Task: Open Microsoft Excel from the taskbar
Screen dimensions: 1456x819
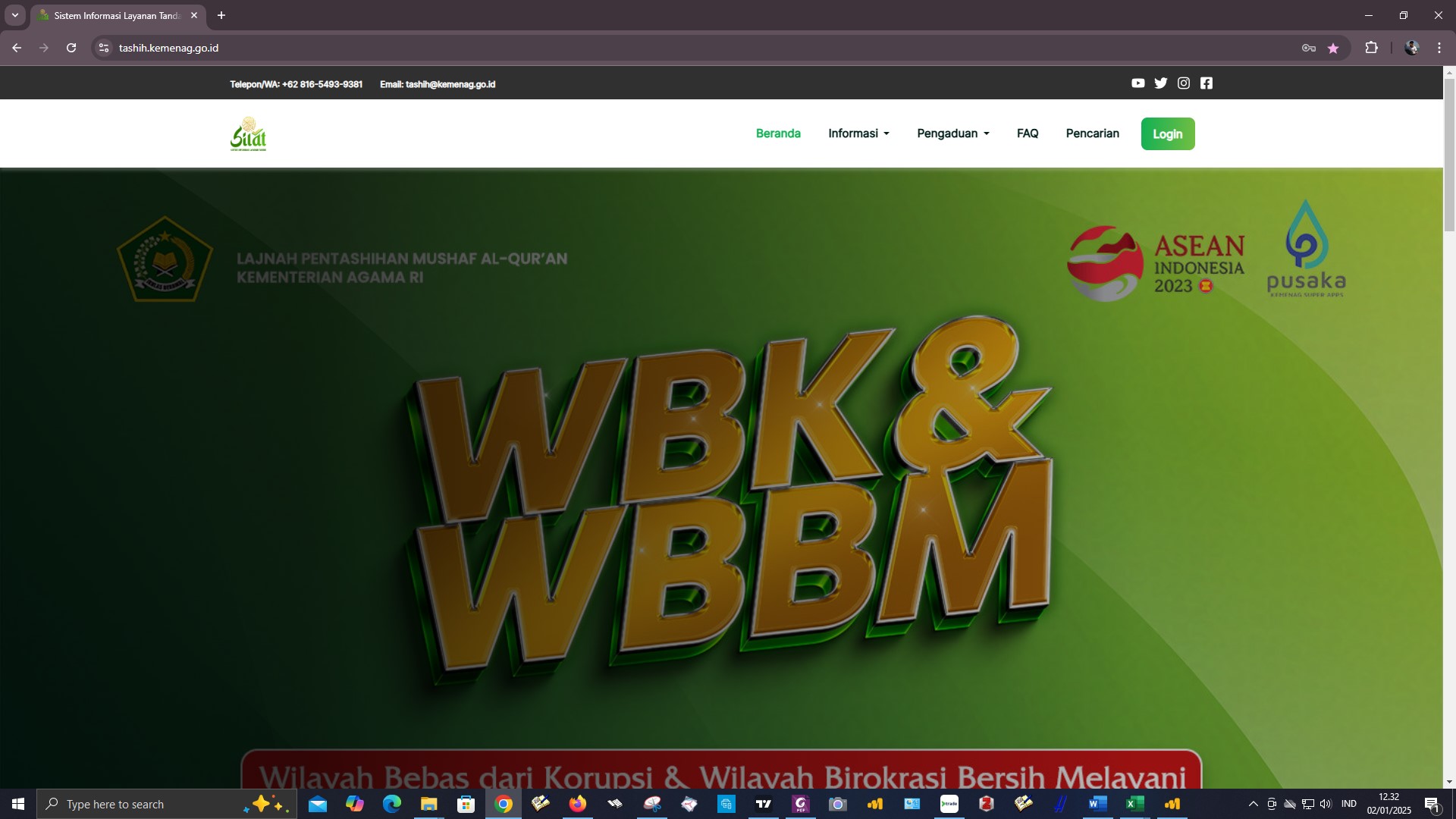Action: point(1134,804)
